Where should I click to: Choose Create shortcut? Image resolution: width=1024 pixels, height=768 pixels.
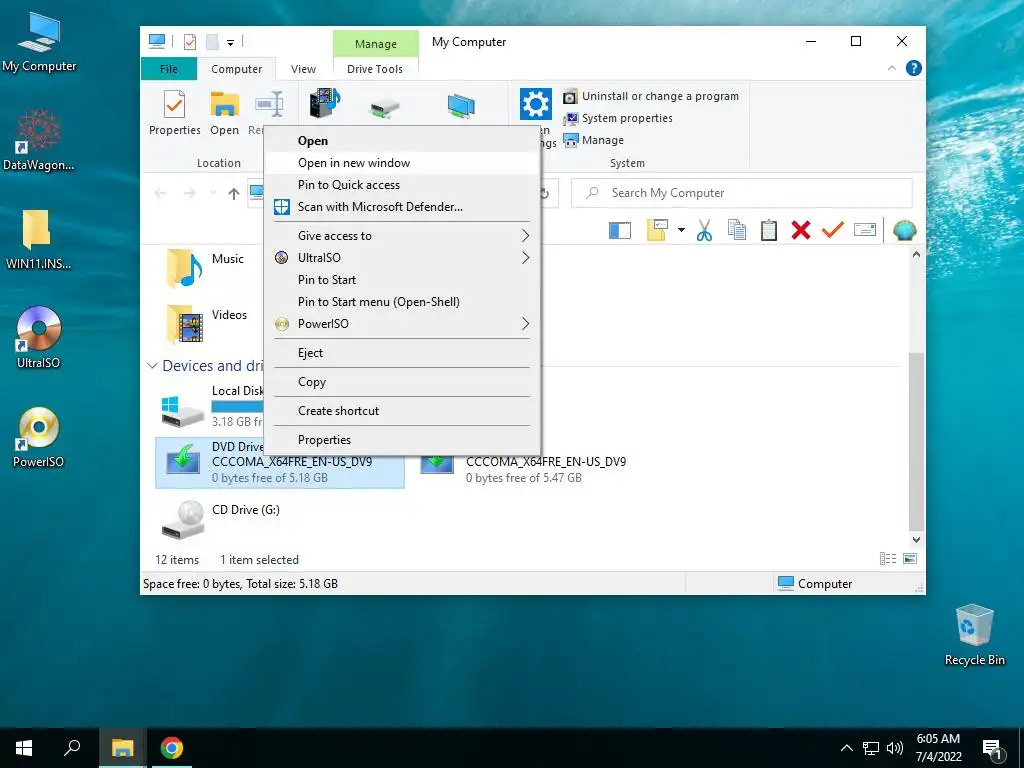[402, 411]
